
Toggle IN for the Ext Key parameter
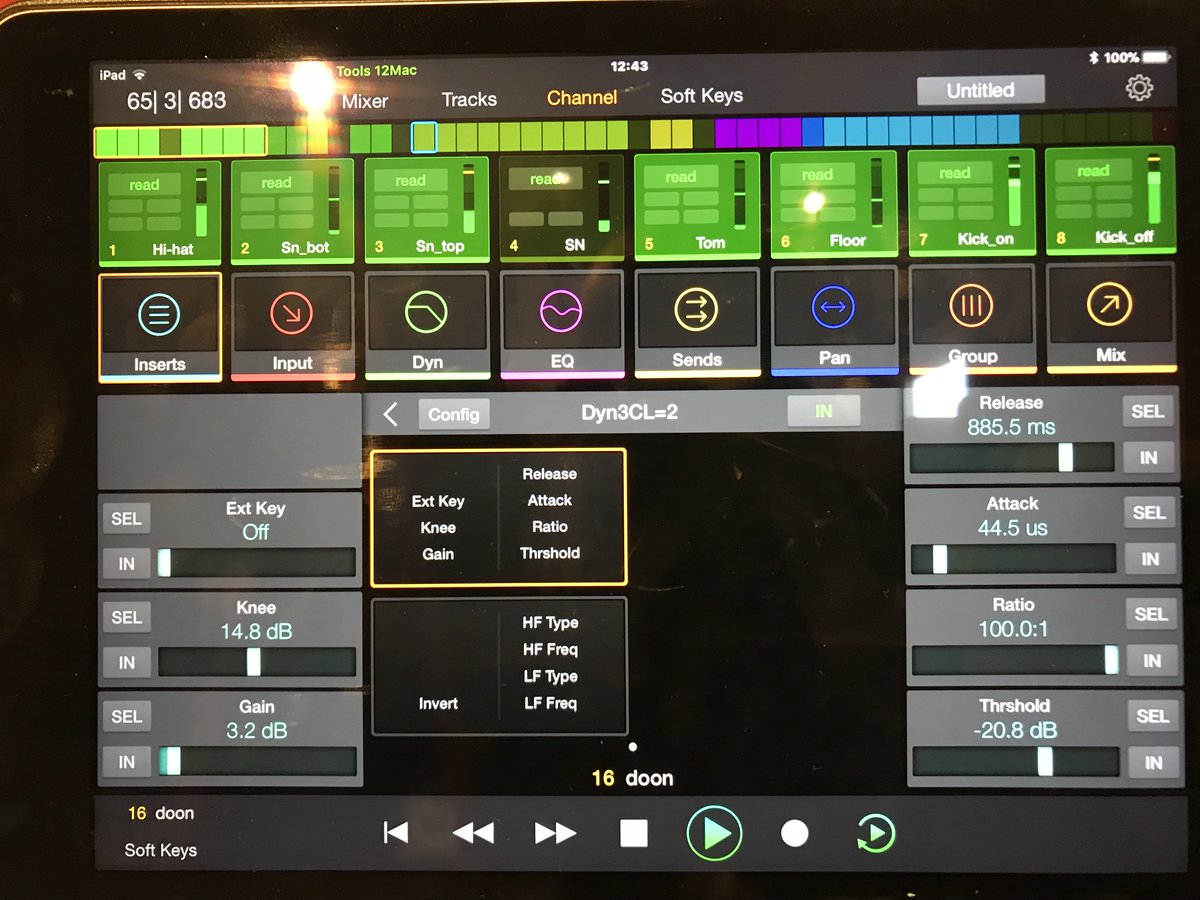tap(126, 563)
